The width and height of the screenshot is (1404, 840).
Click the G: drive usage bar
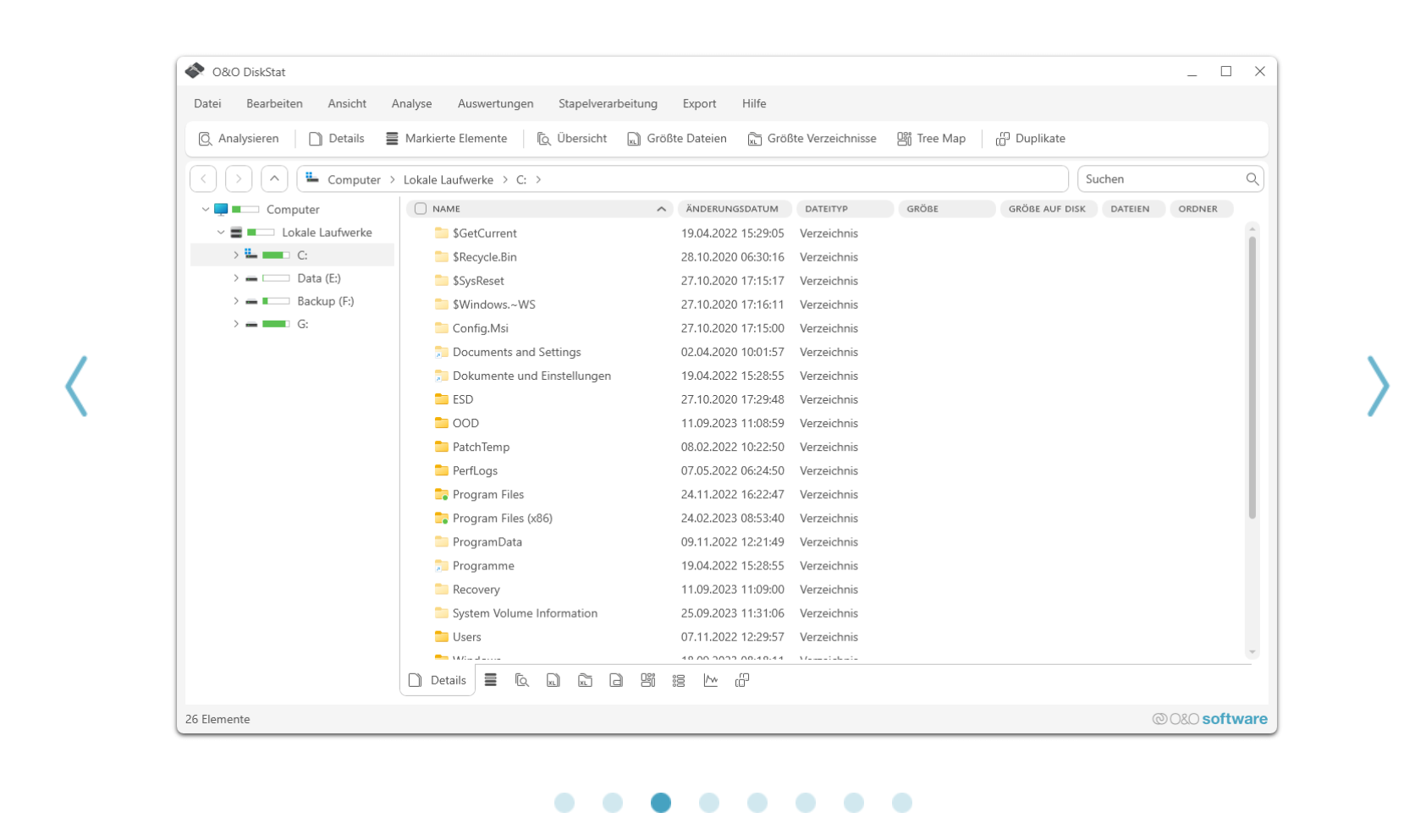point(276,324)
